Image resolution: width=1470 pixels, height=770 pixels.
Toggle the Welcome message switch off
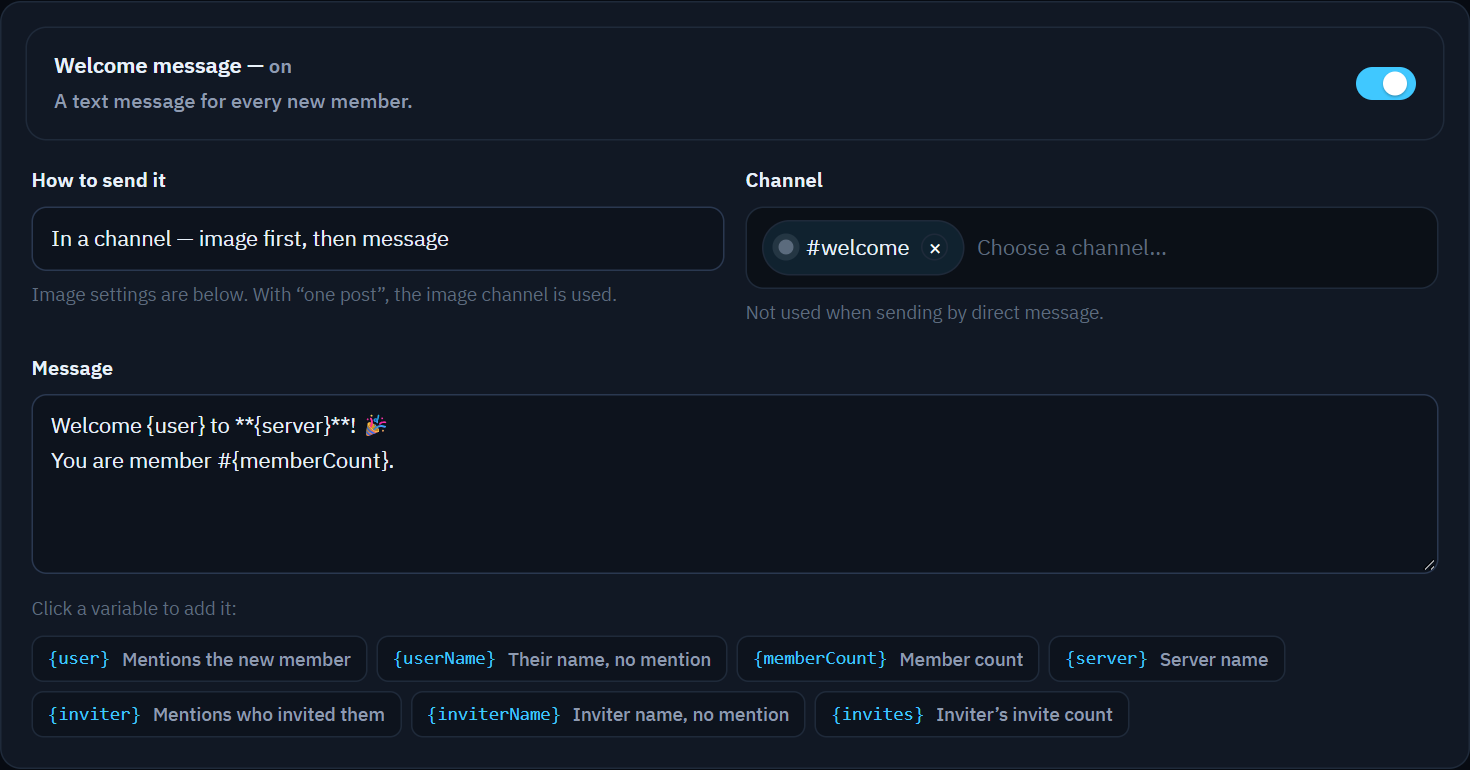pyautogui.click(x=1385, y=83)
